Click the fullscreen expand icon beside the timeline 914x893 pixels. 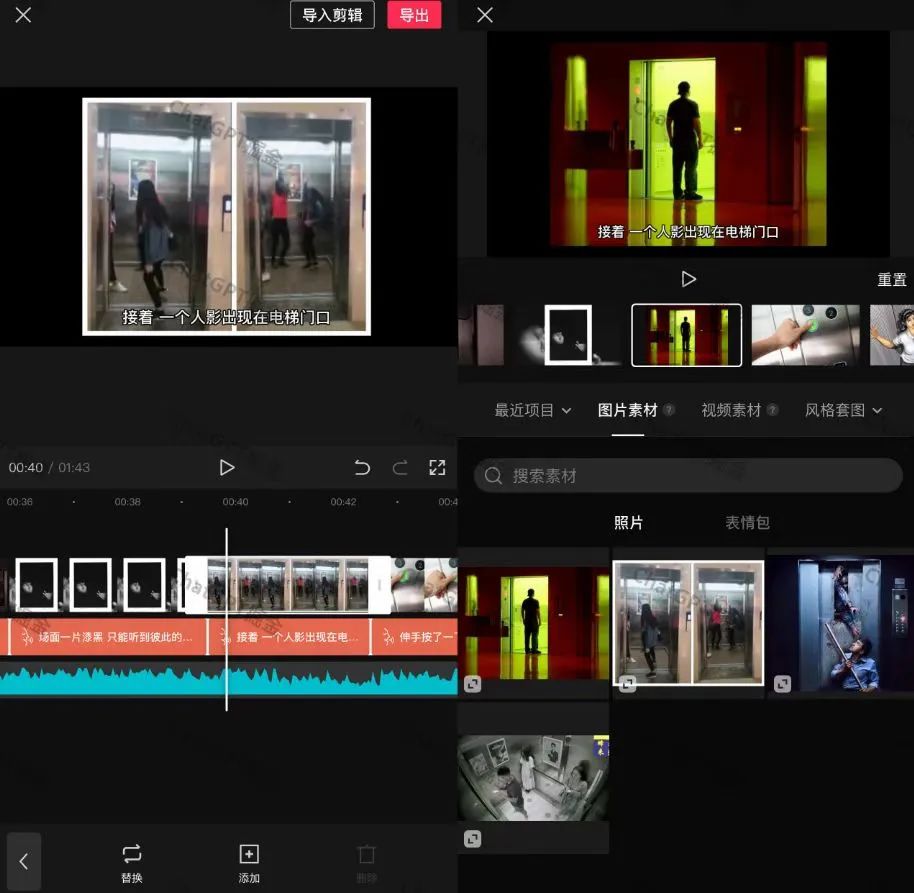tap(437, 467)
